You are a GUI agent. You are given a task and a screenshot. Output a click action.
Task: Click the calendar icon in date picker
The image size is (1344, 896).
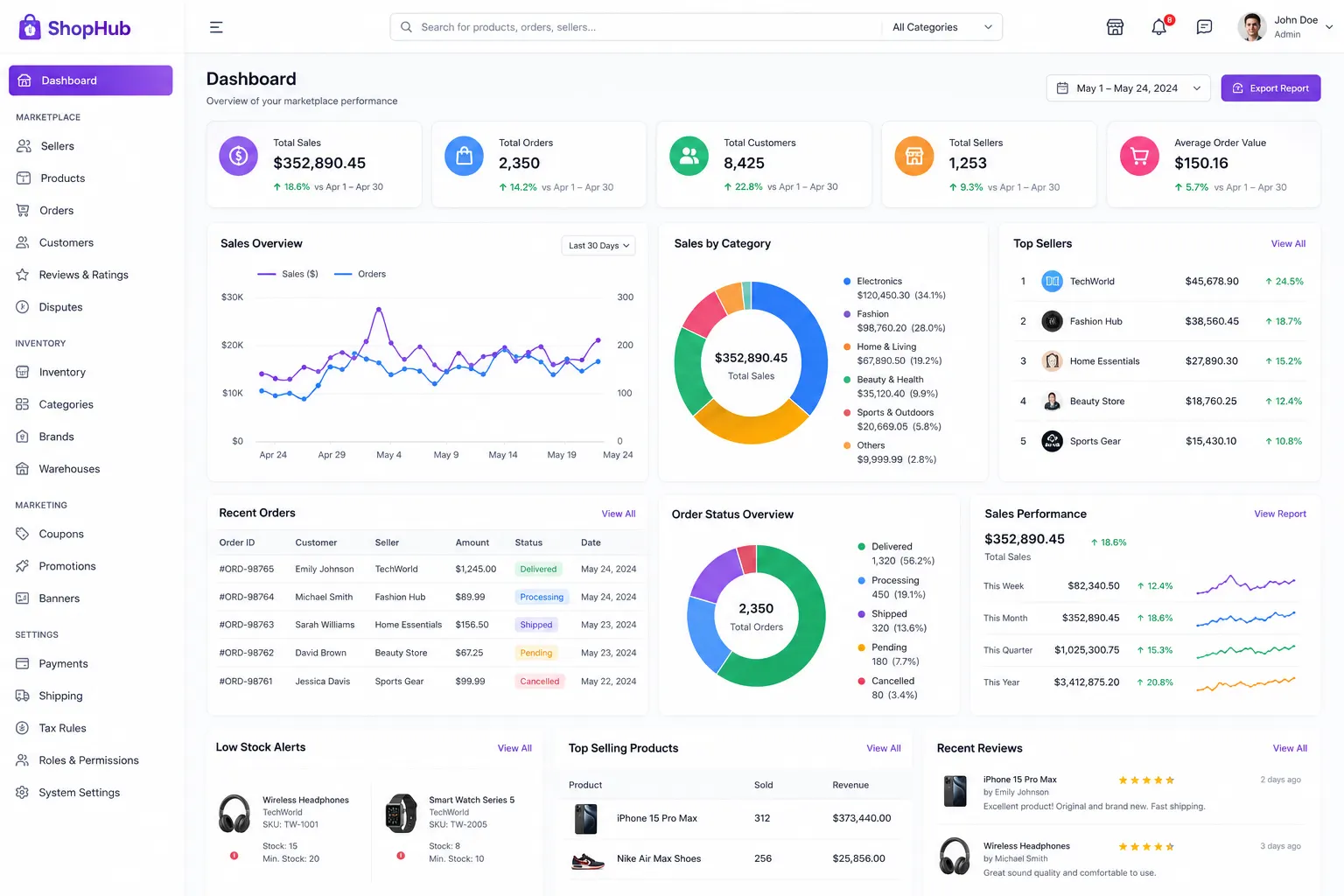pos(1062,88)
